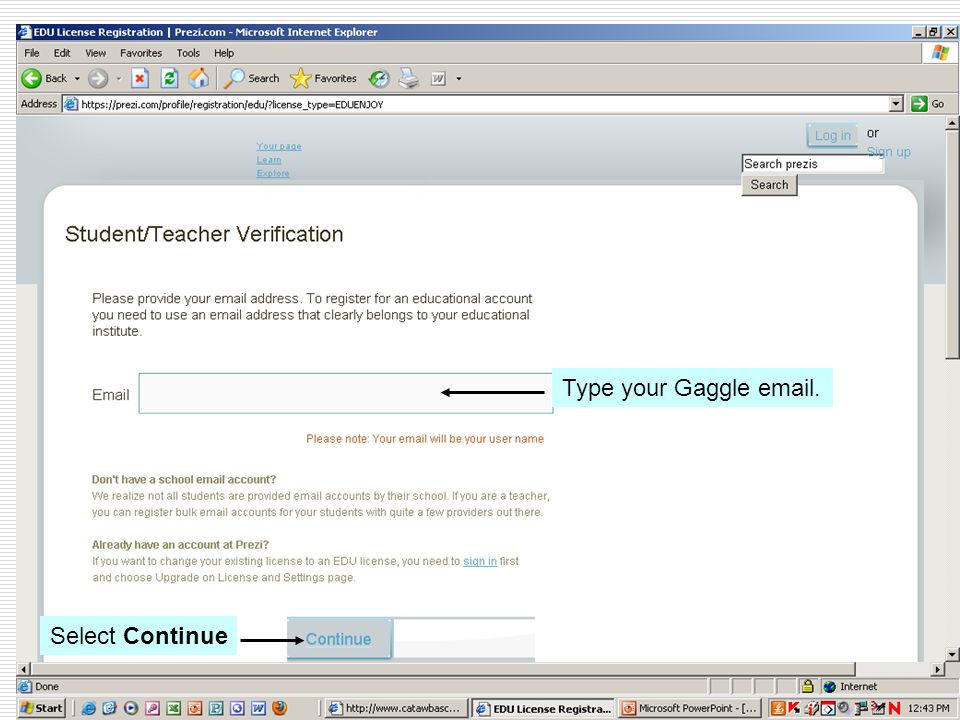Image resolution: width=960 pixels, height=720 pixels.
Task: Click the horizontal scrollbar right arrow
Action: 939,669
